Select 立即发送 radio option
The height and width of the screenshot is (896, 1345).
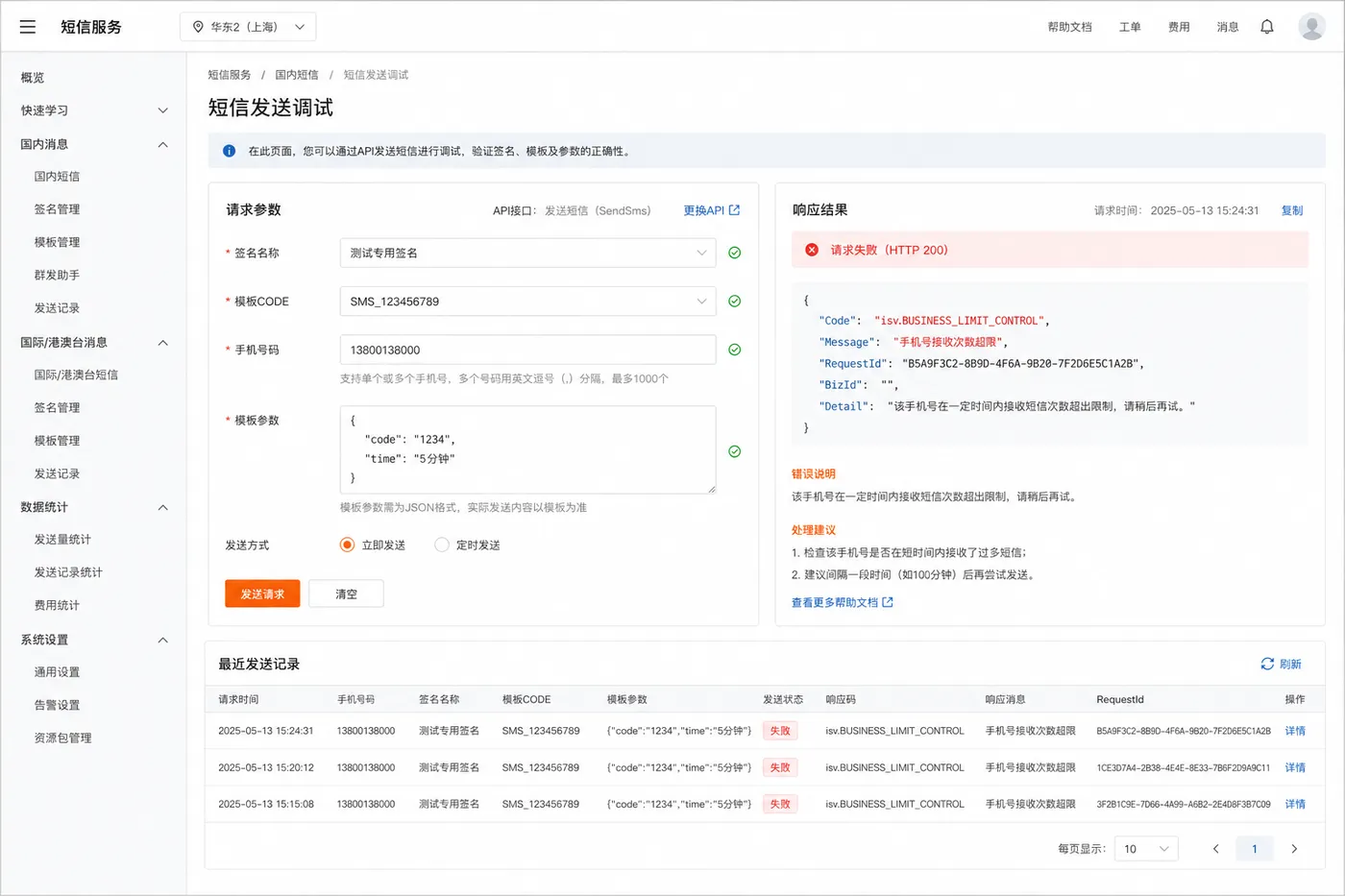pyautogui.click(x=348, y=545)
